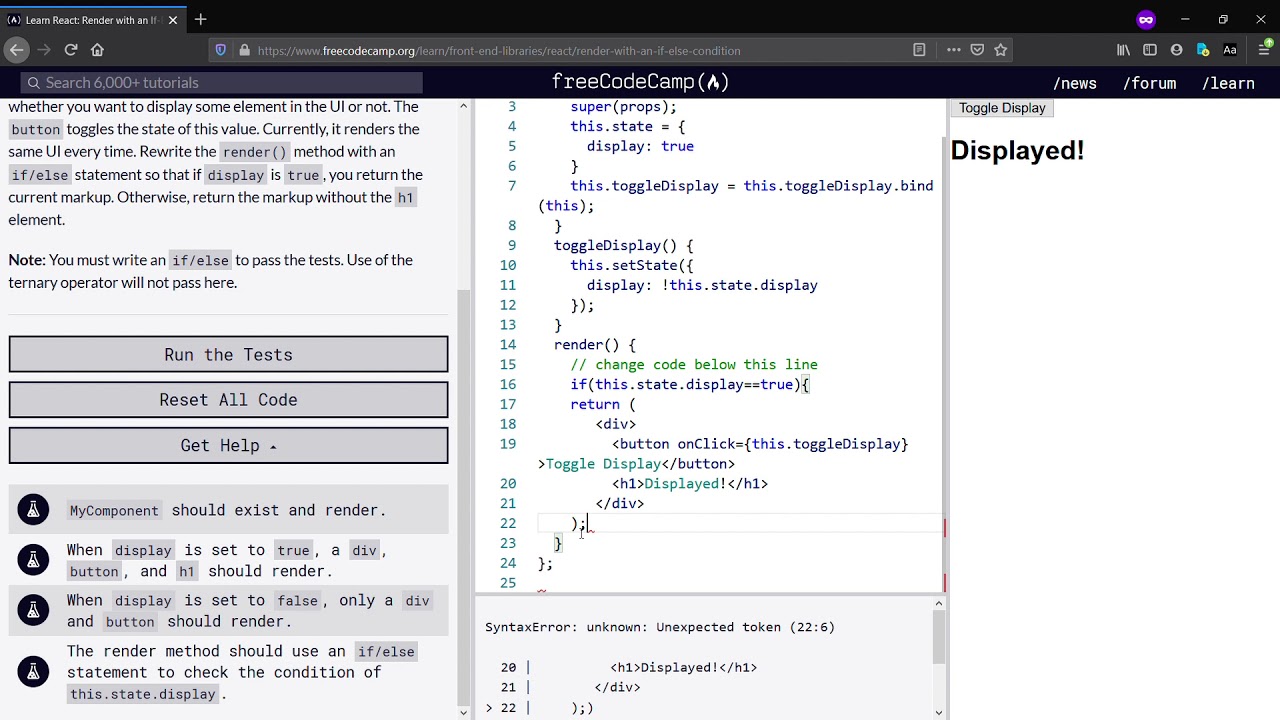
Task: Click the 'if/else' code tag in Note
Action: 200,261
